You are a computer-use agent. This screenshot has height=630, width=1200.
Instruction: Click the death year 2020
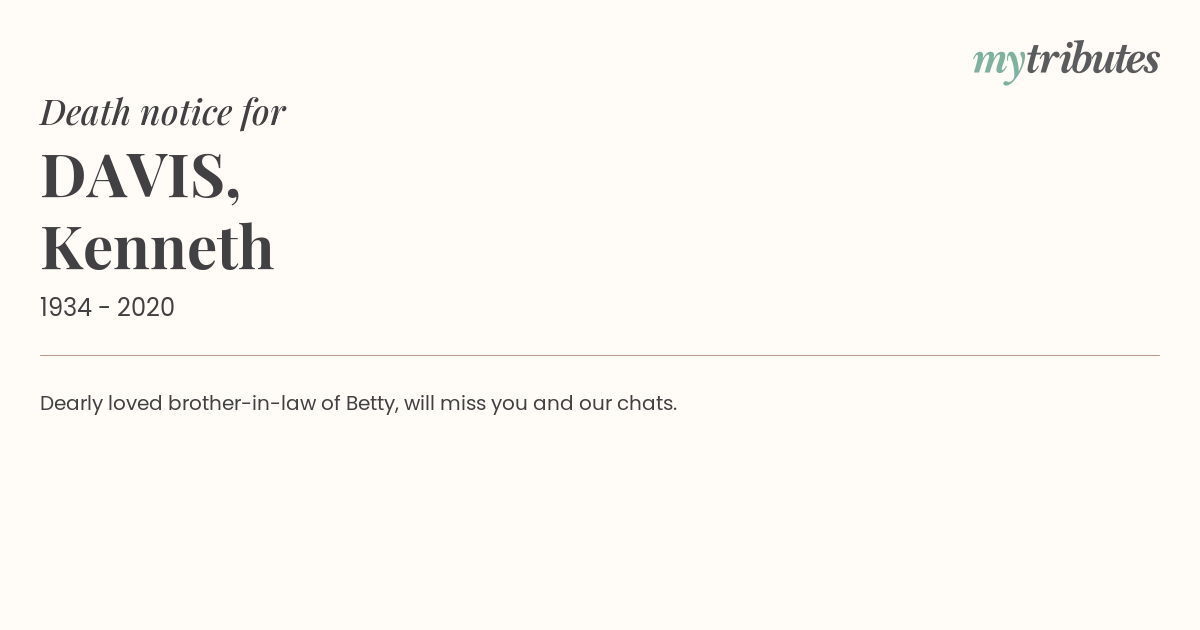(x=146, y=308)
